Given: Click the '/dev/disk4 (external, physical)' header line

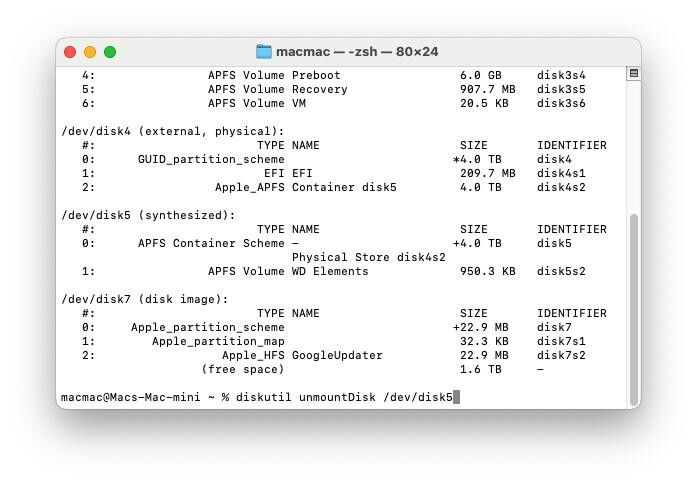Looking at the screenshot, I should 173,131.
